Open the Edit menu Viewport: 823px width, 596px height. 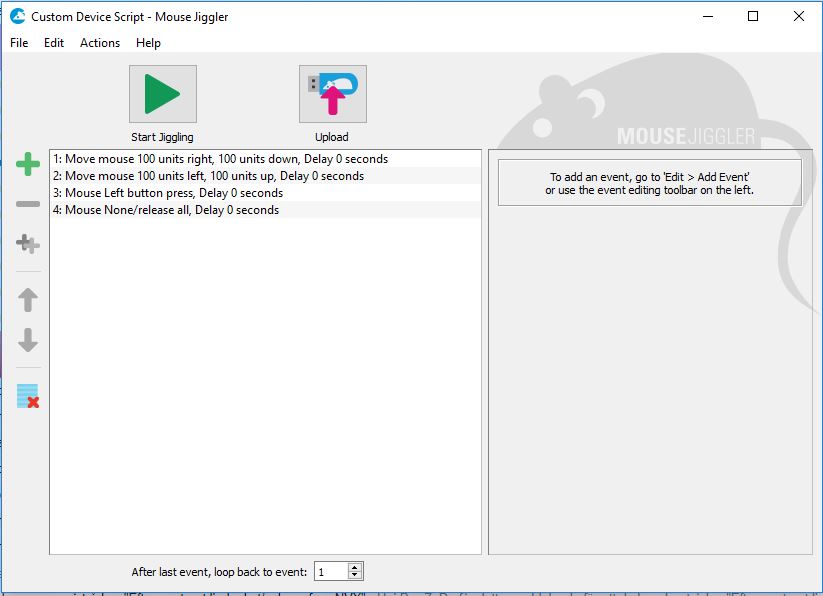[x=54, y=43]
